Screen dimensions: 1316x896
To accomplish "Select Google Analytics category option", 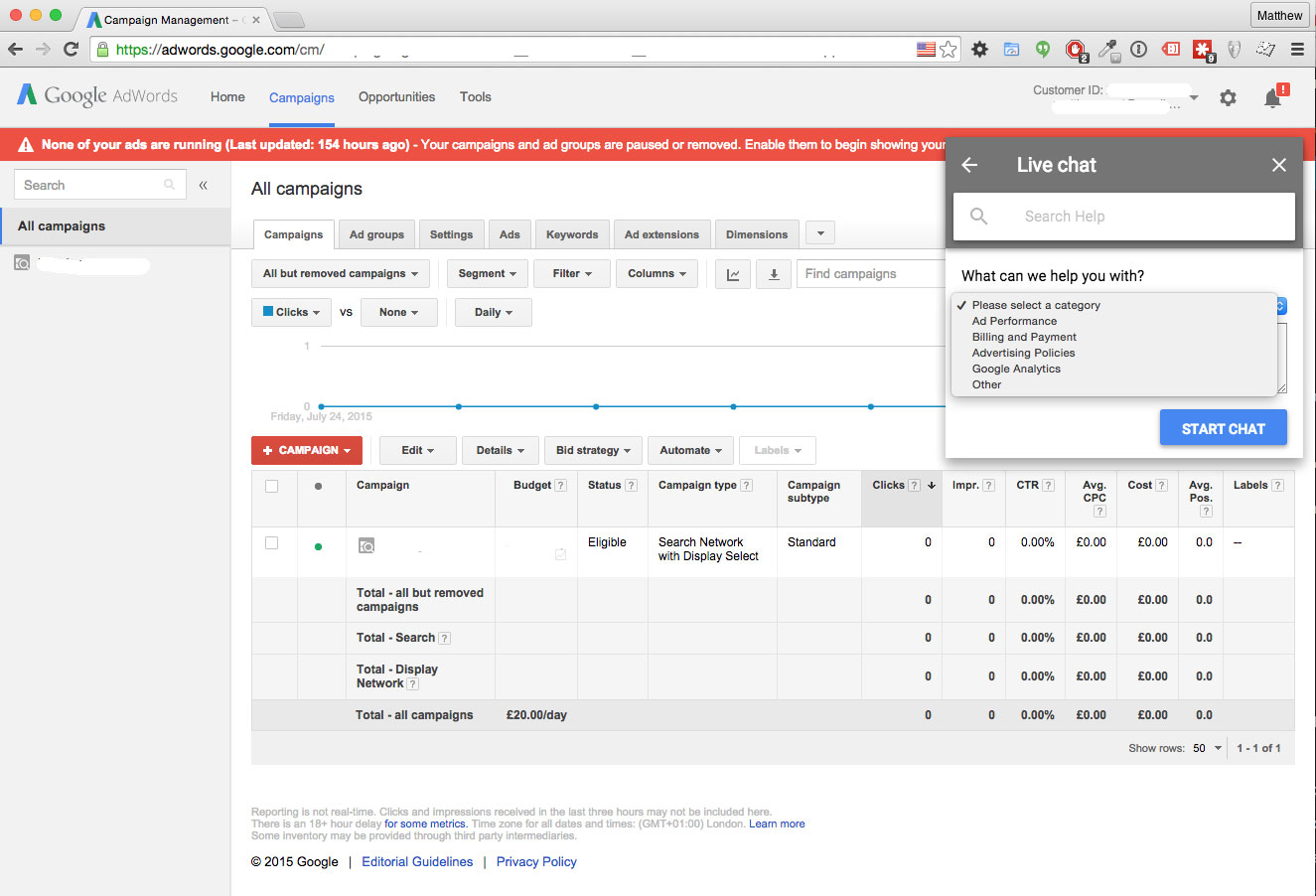I will (1016, 369).
